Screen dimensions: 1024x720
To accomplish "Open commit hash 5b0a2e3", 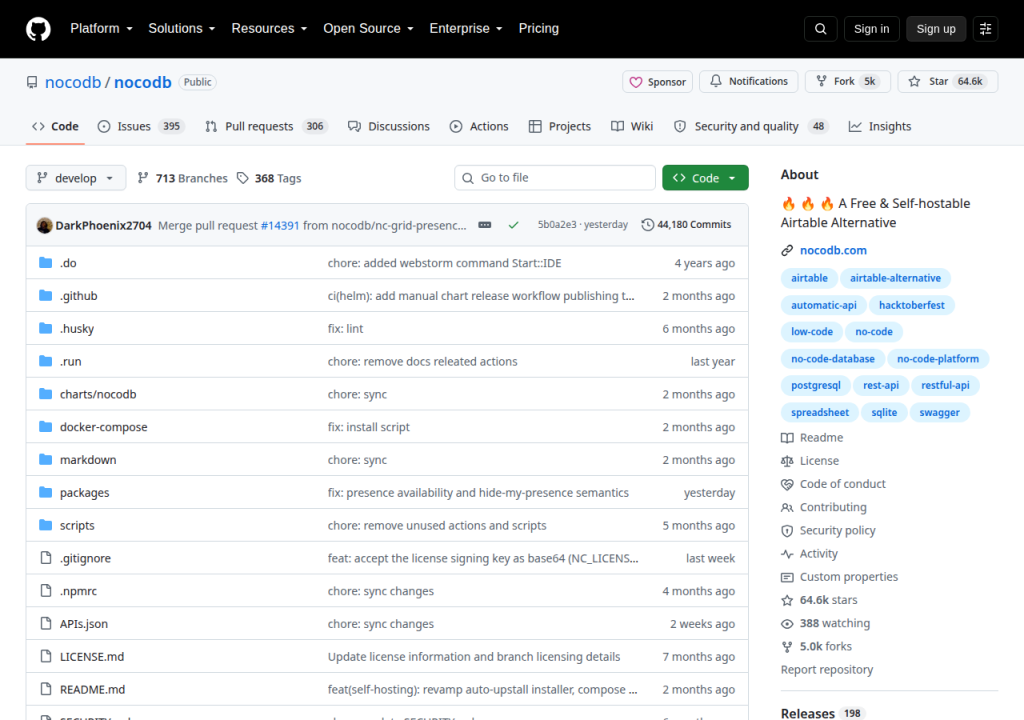I will [557, 225].
